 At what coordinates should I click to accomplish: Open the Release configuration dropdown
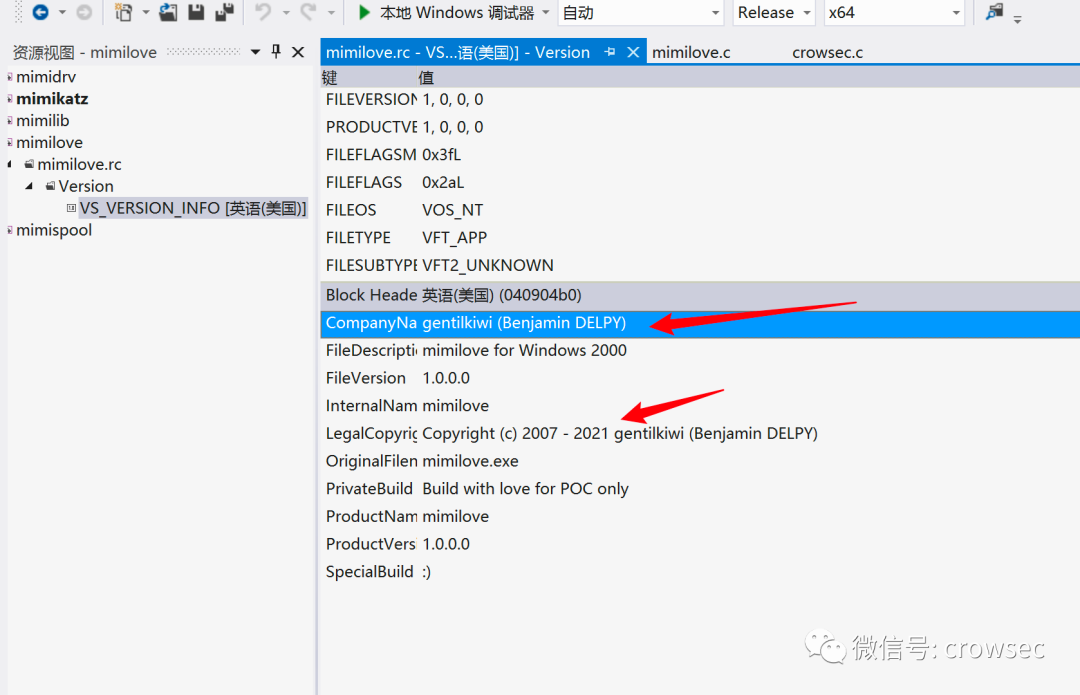(x=773, y=12)
